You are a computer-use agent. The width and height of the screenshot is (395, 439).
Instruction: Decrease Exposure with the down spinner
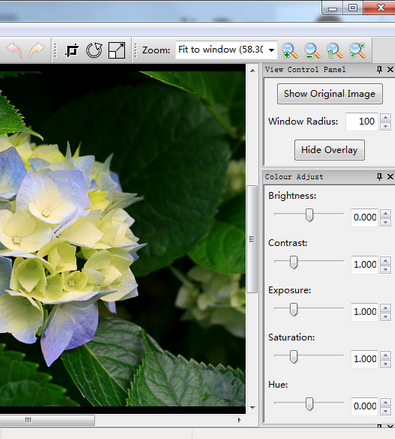coord(386,316)
